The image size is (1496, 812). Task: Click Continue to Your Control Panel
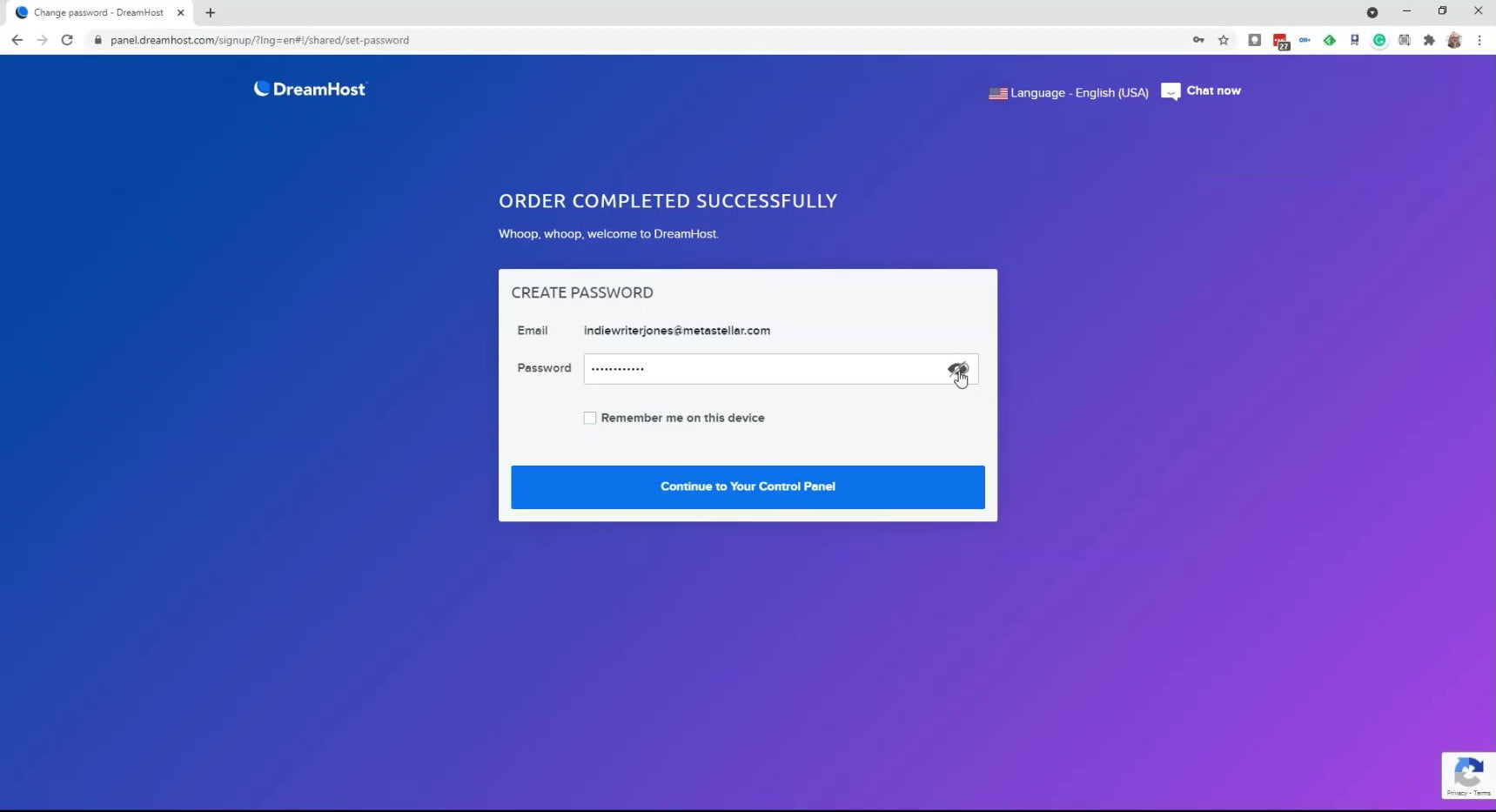[x=748, y=487]
